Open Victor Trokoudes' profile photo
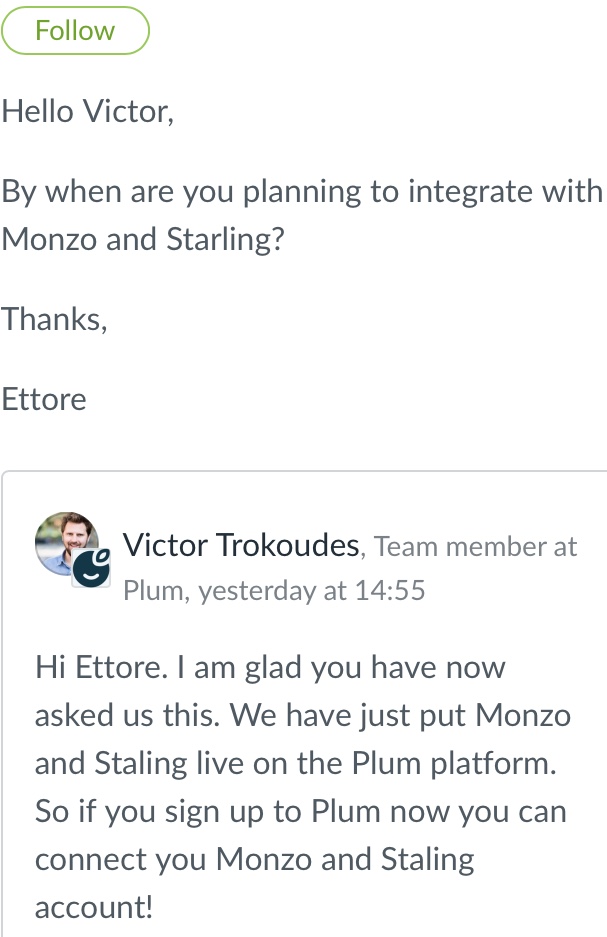 66,544
